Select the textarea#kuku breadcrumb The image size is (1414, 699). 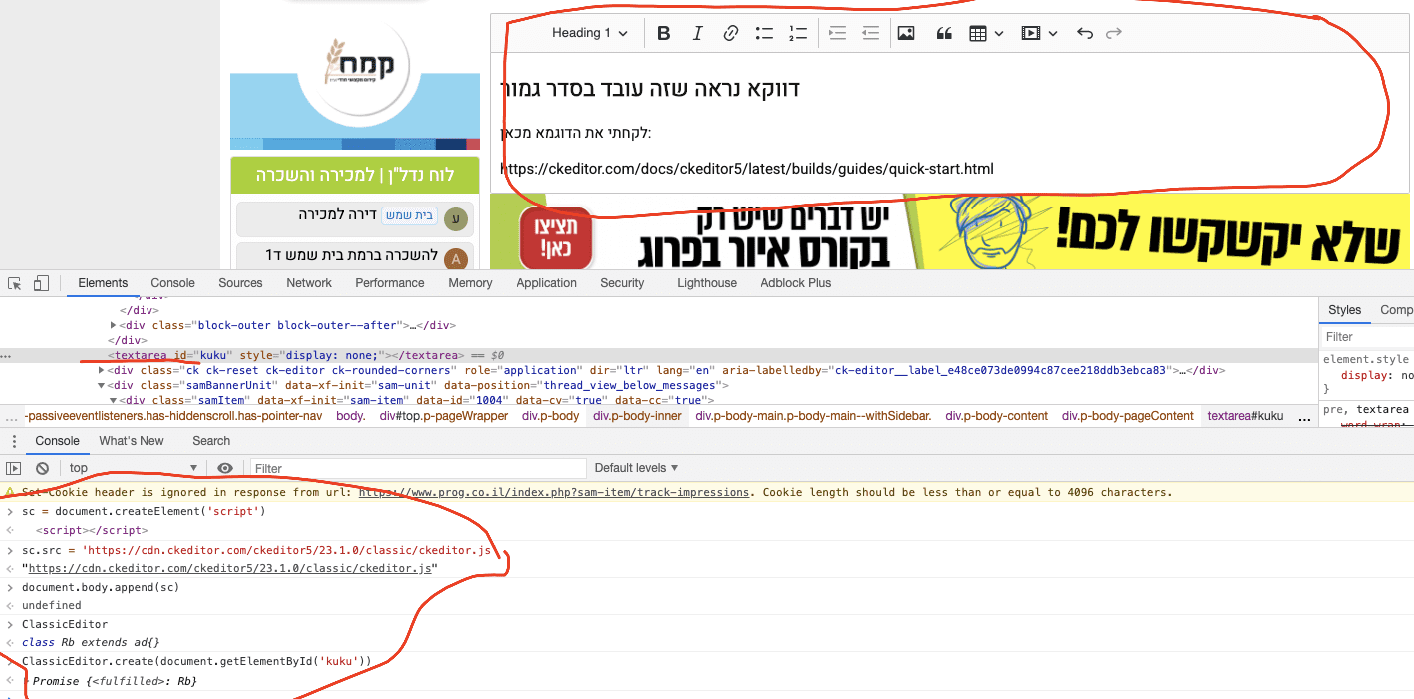[1245, 416]
